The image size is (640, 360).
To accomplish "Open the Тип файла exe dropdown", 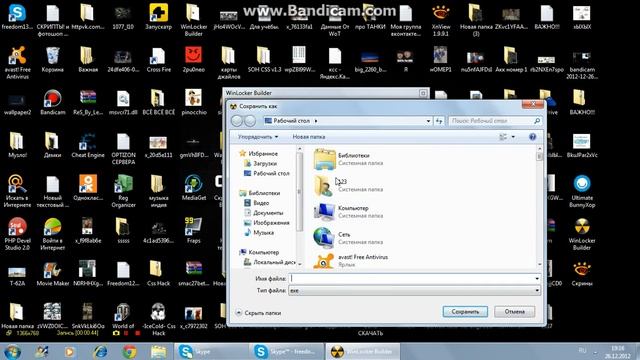I will tap(415, 290).
